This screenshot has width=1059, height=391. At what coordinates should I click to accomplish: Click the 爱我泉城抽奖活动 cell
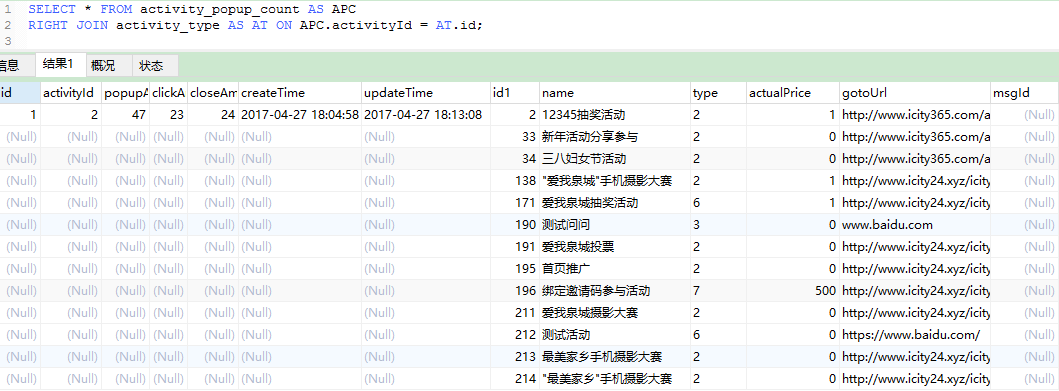click(x=615, y=203)
